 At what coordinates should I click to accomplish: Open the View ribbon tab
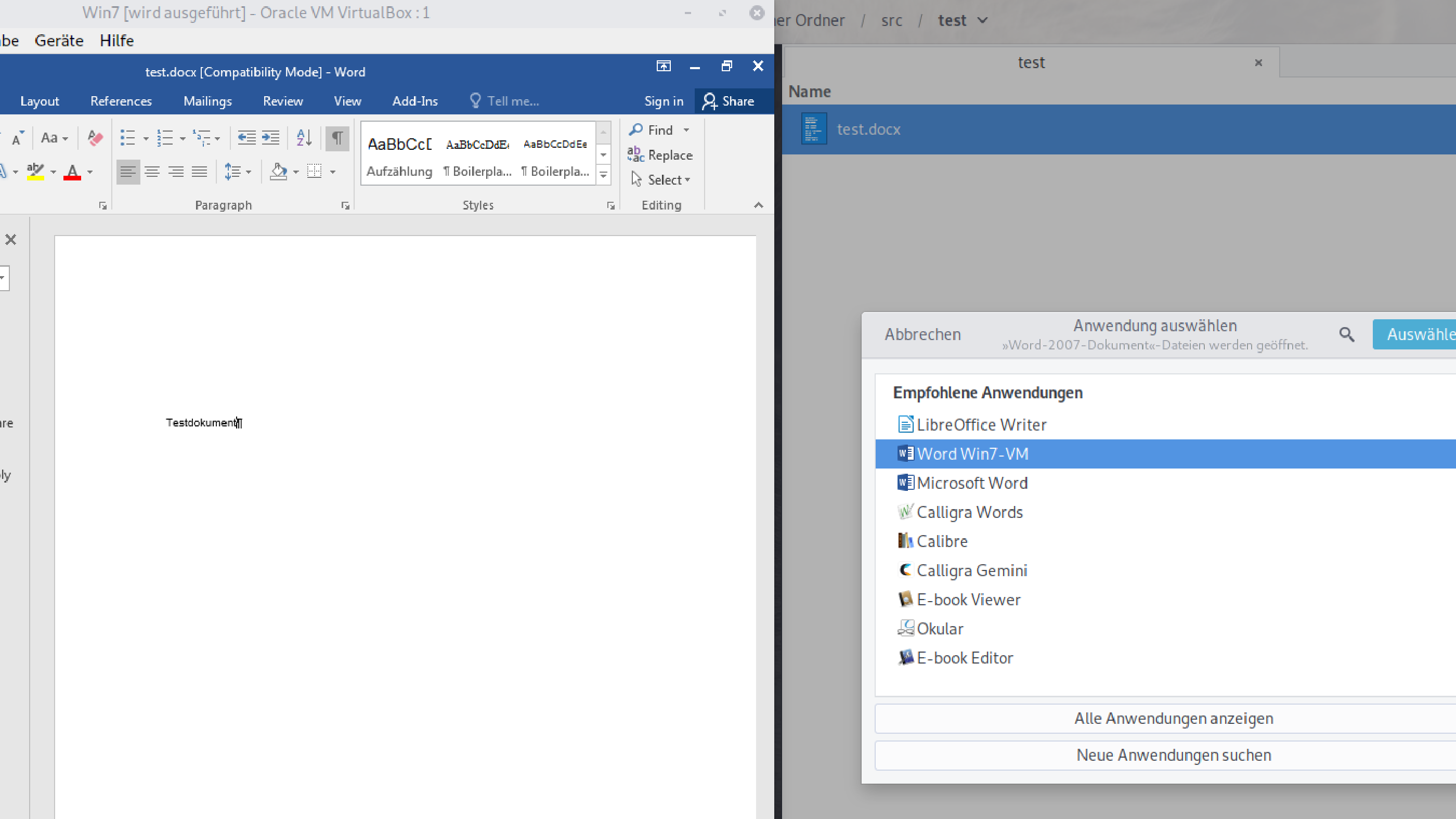347,101
